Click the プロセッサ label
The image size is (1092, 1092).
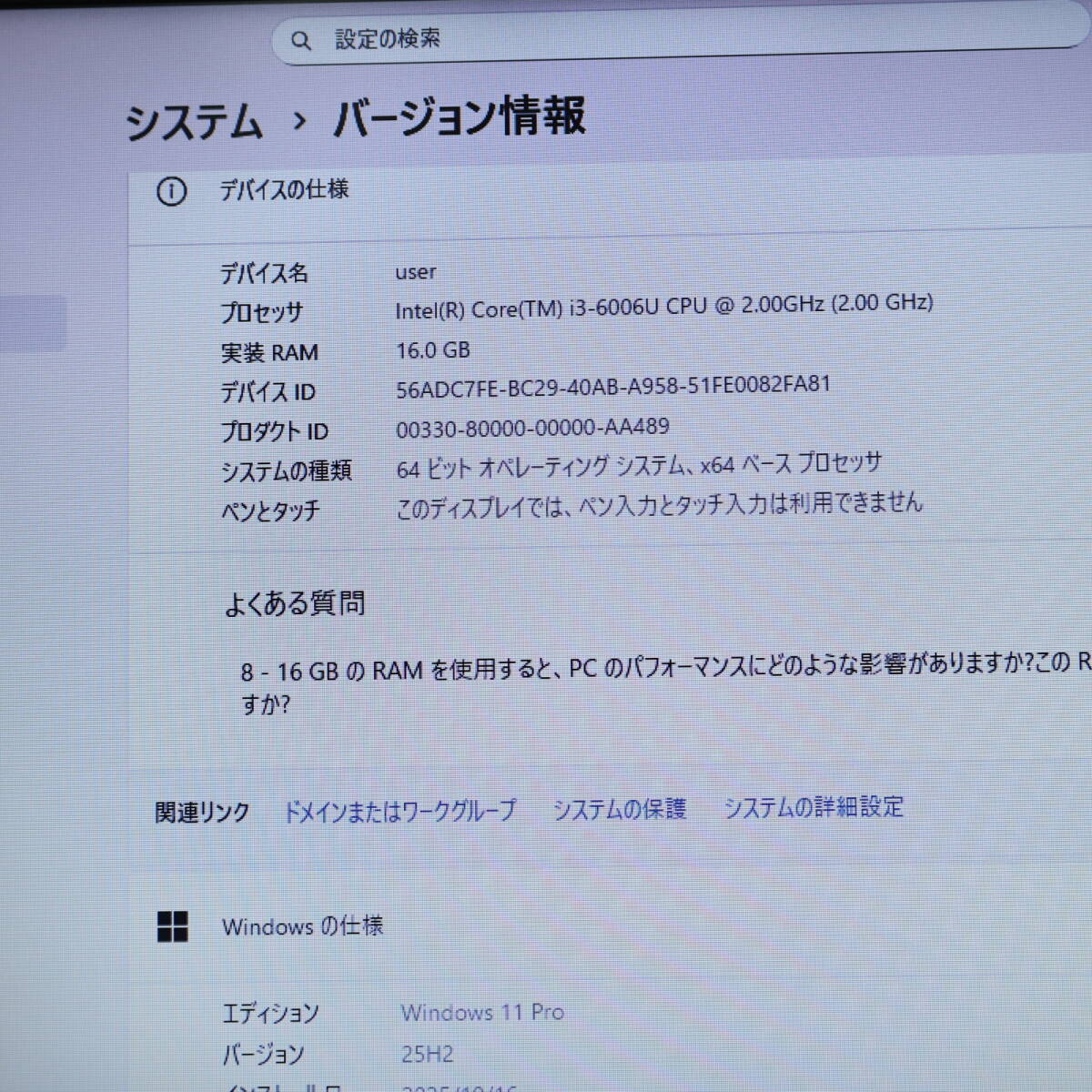coord(261,312)
